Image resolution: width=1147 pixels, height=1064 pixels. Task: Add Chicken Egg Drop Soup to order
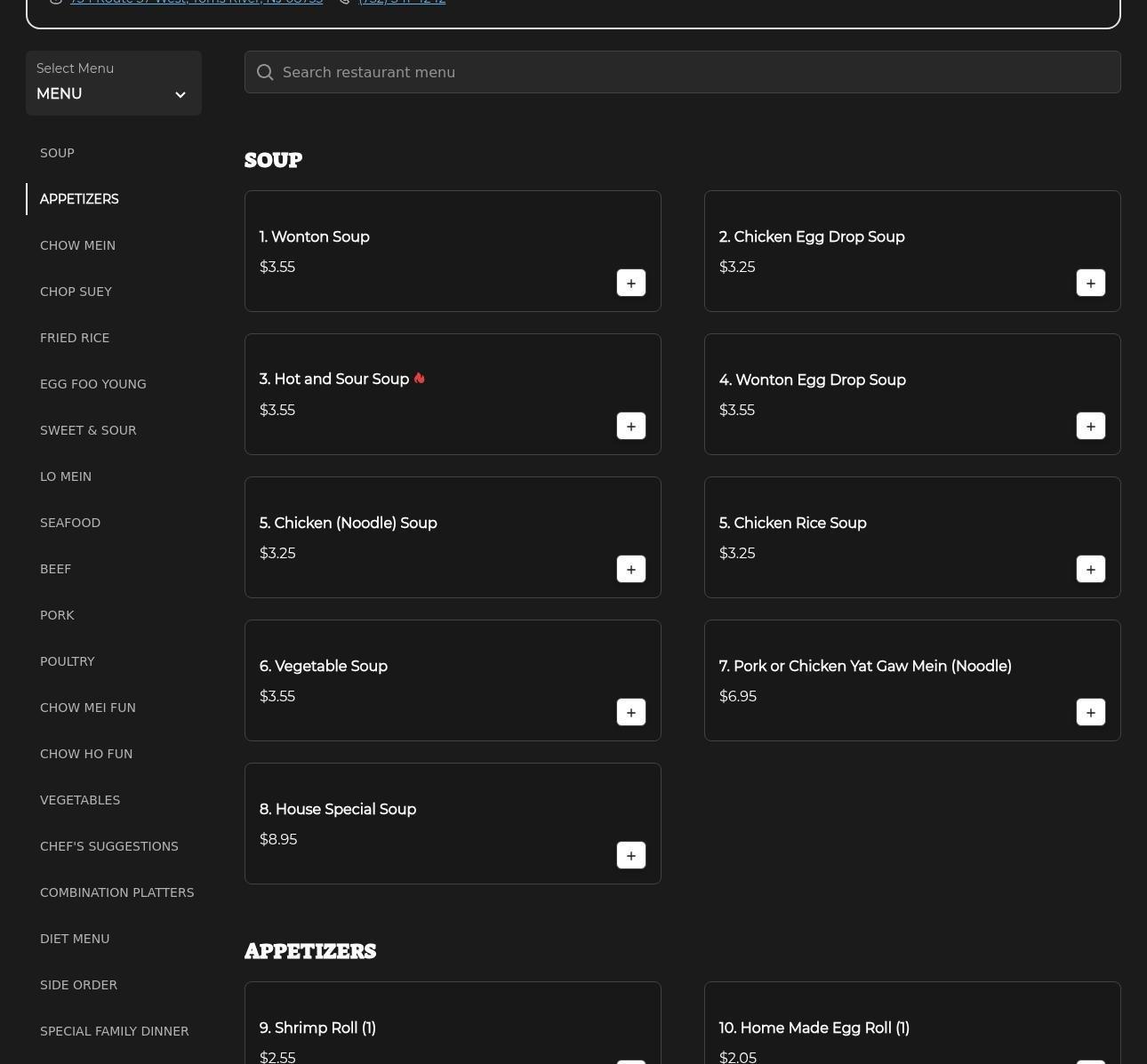(1090, 284)
